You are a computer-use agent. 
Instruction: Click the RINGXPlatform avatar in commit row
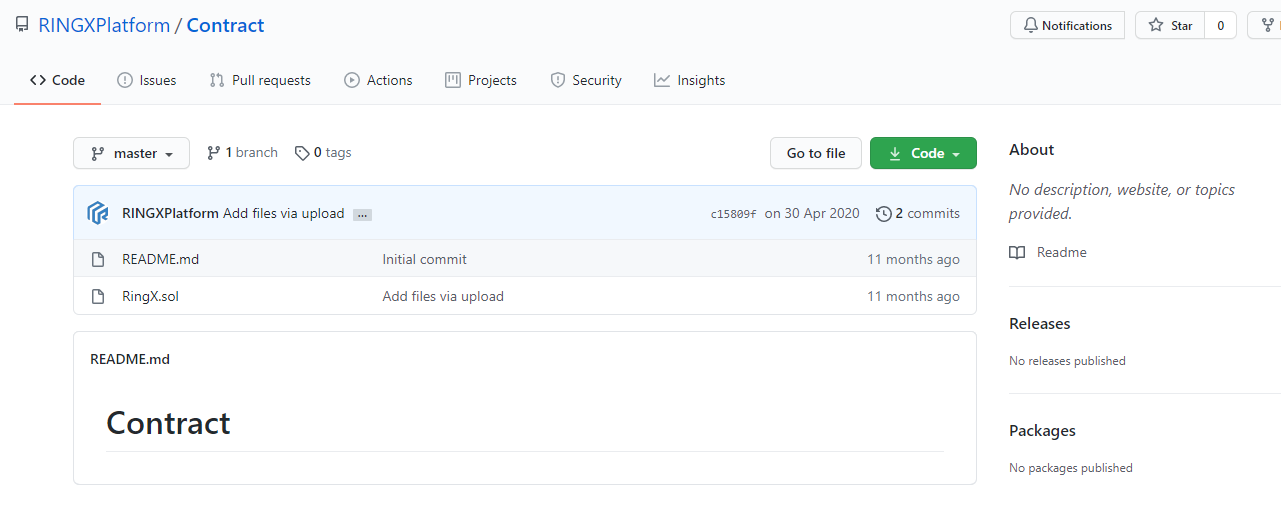click(x=98, y=213)
